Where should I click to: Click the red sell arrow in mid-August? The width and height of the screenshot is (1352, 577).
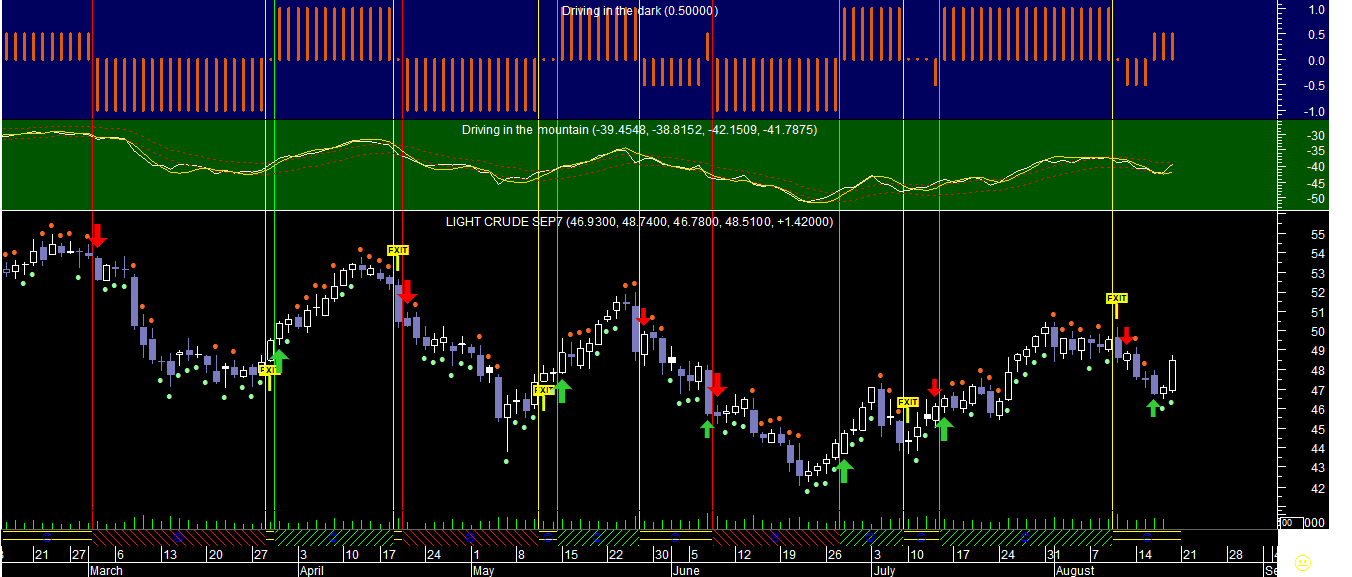(x=1126, y=336)
